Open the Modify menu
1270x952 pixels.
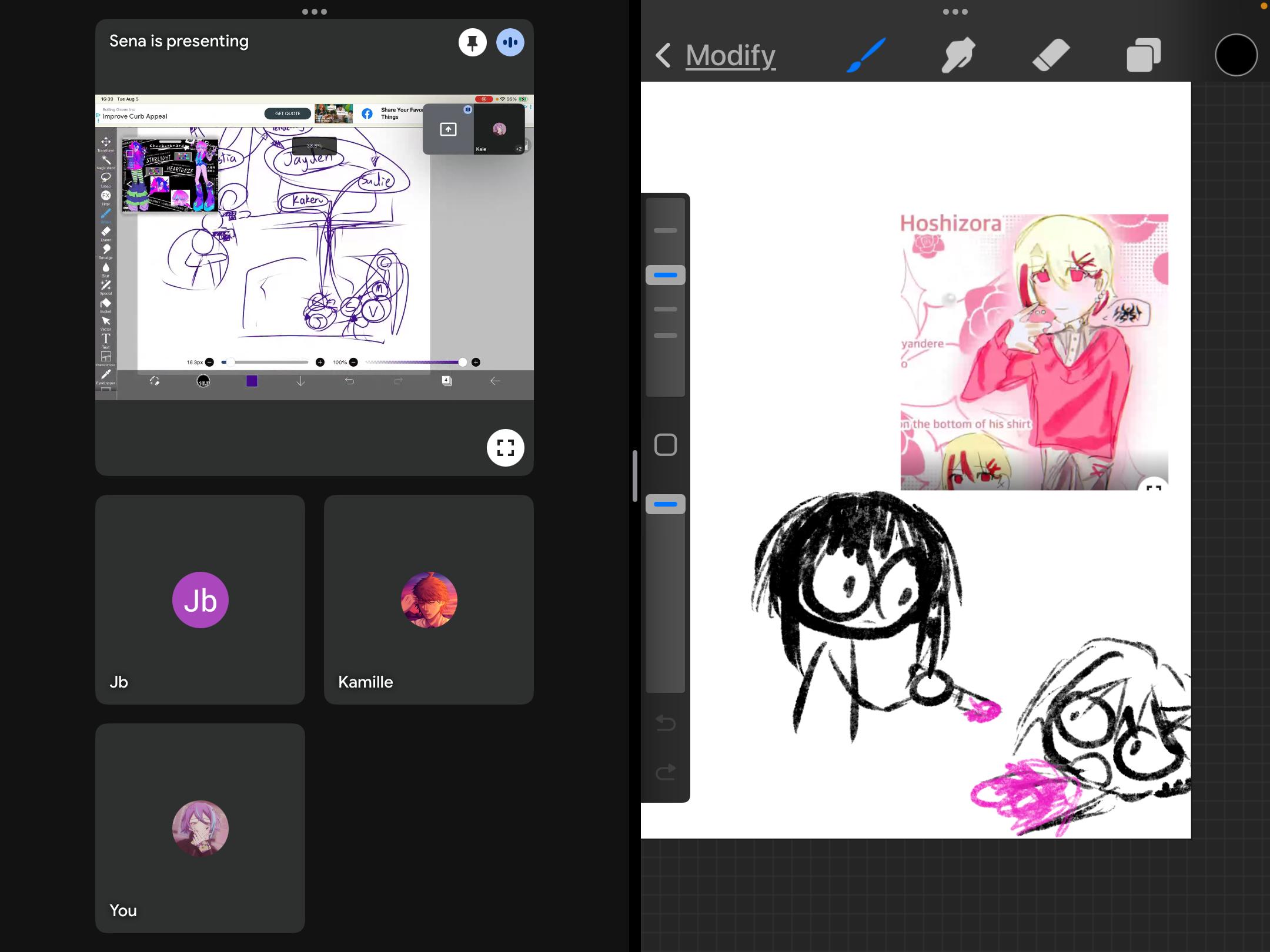pos(730,56)
